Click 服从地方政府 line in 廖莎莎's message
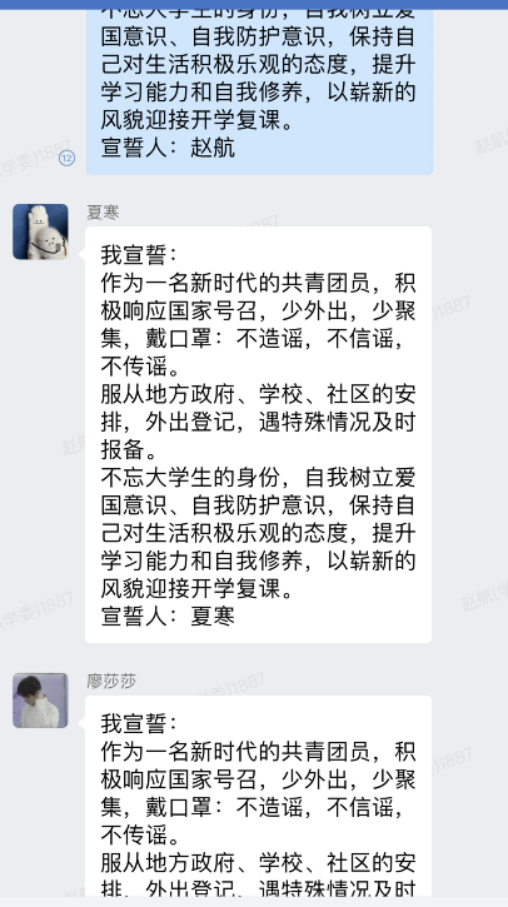The width and height of the screenshot is (508, 907). 258,863
